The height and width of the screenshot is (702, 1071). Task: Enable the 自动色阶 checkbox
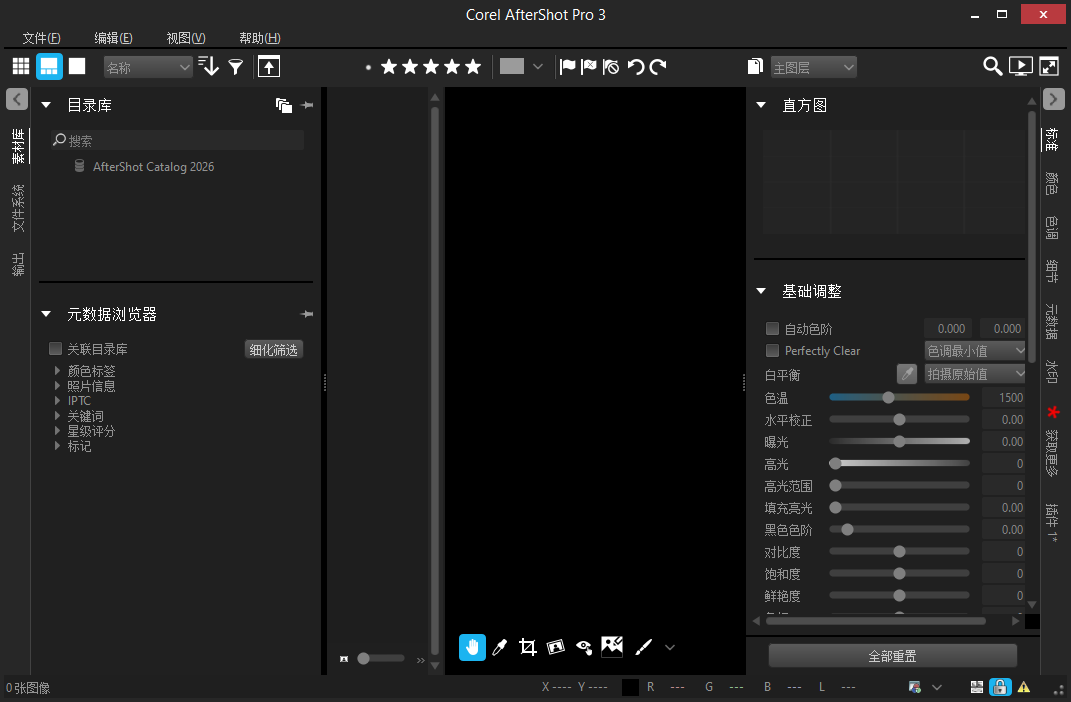click(x=773, y=328)
